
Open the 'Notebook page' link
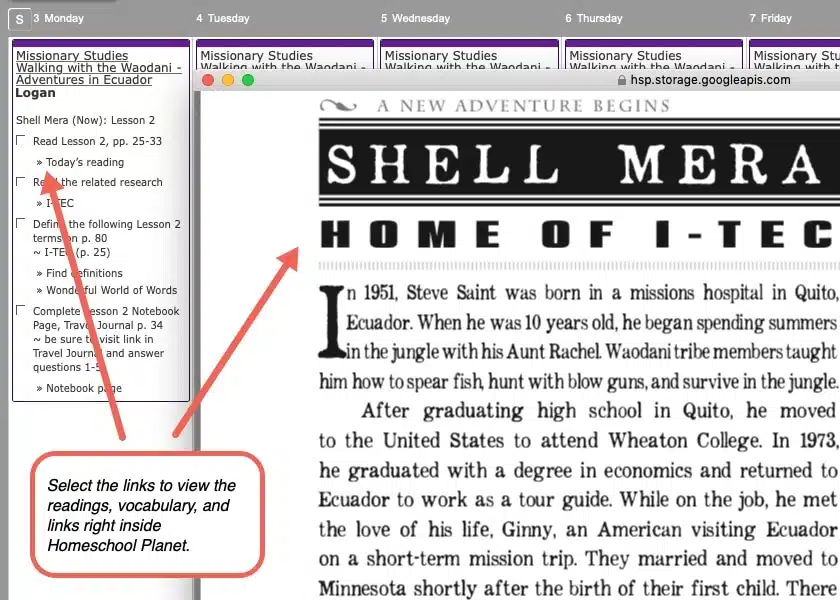84,388
